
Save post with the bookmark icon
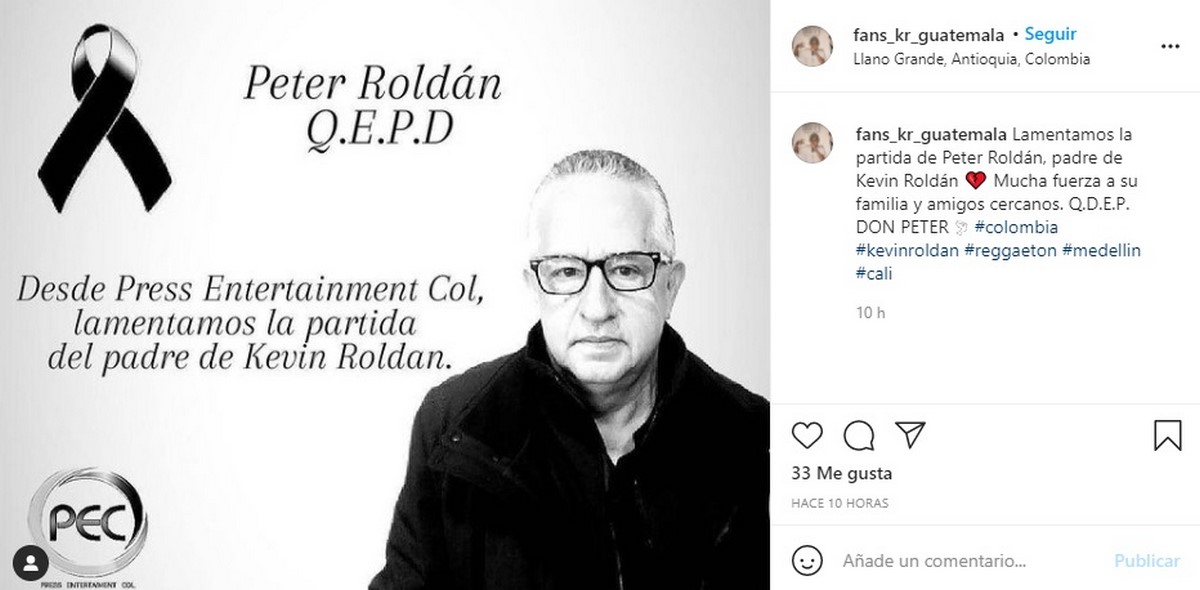[1168, 435]
